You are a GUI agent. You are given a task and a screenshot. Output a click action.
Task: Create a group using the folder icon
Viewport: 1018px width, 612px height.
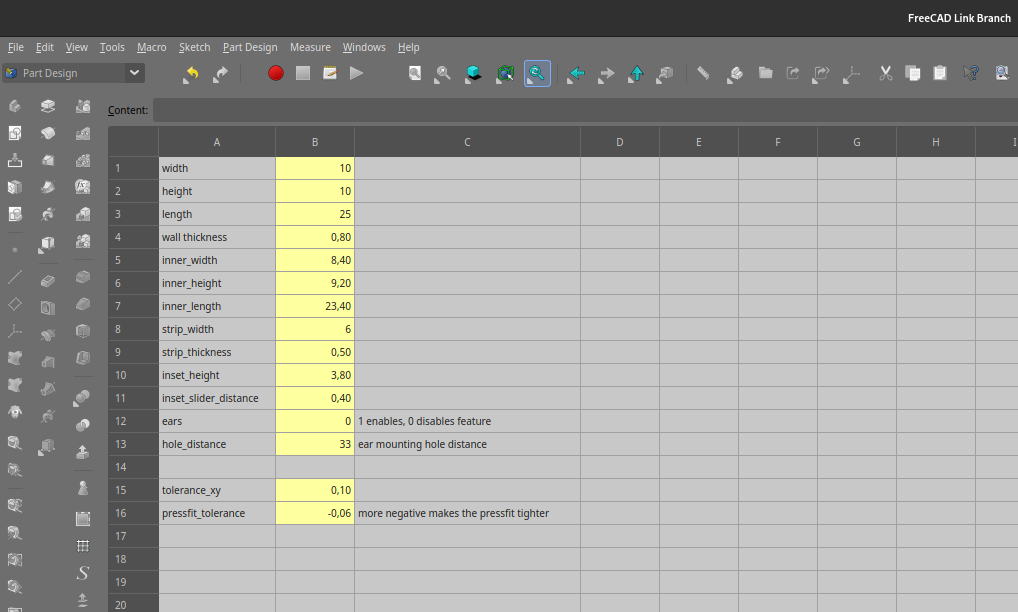point(765,73)
